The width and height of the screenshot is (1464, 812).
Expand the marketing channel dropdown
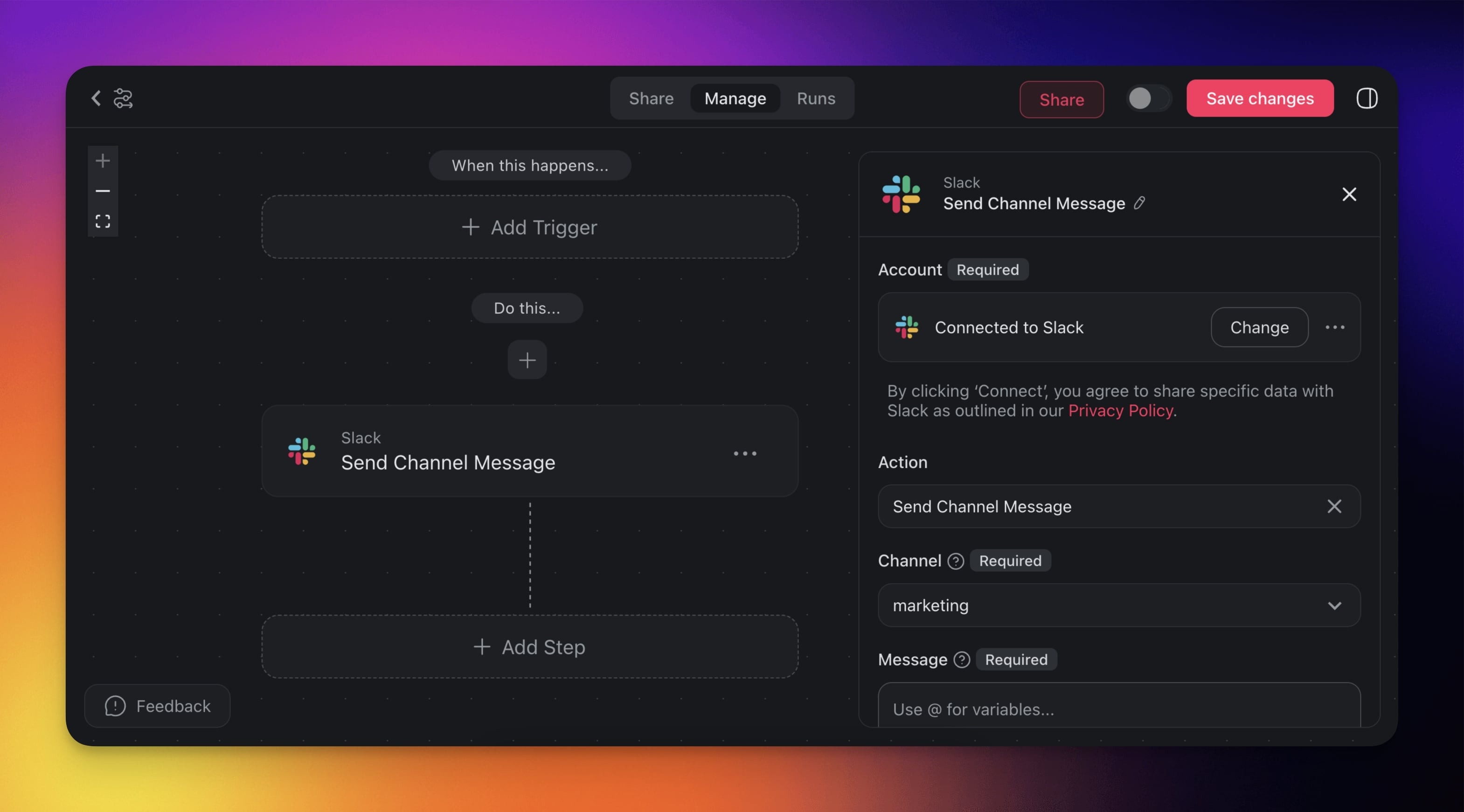[1334, 605]
